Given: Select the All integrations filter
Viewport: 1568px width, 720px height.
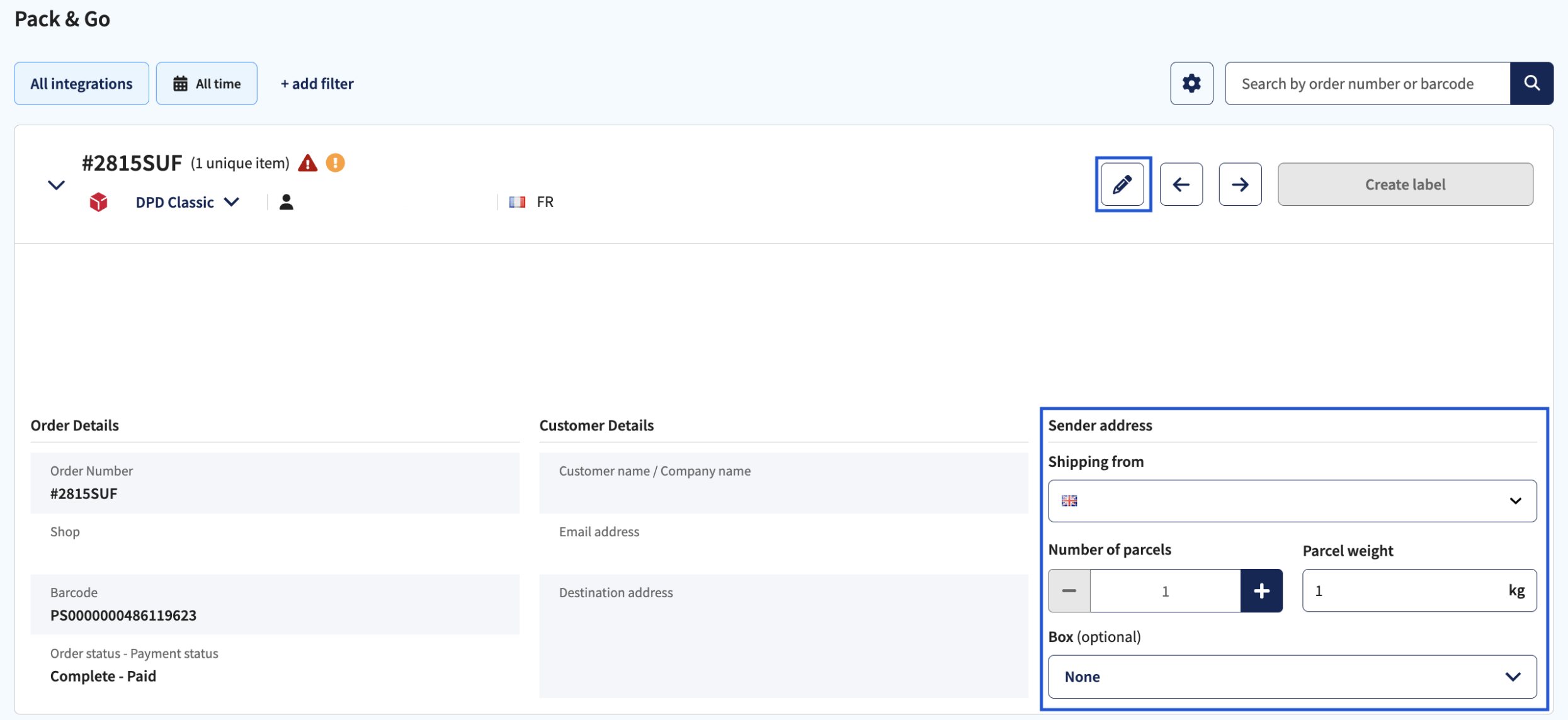Looking at the screenshot, I should coord(82,83).
